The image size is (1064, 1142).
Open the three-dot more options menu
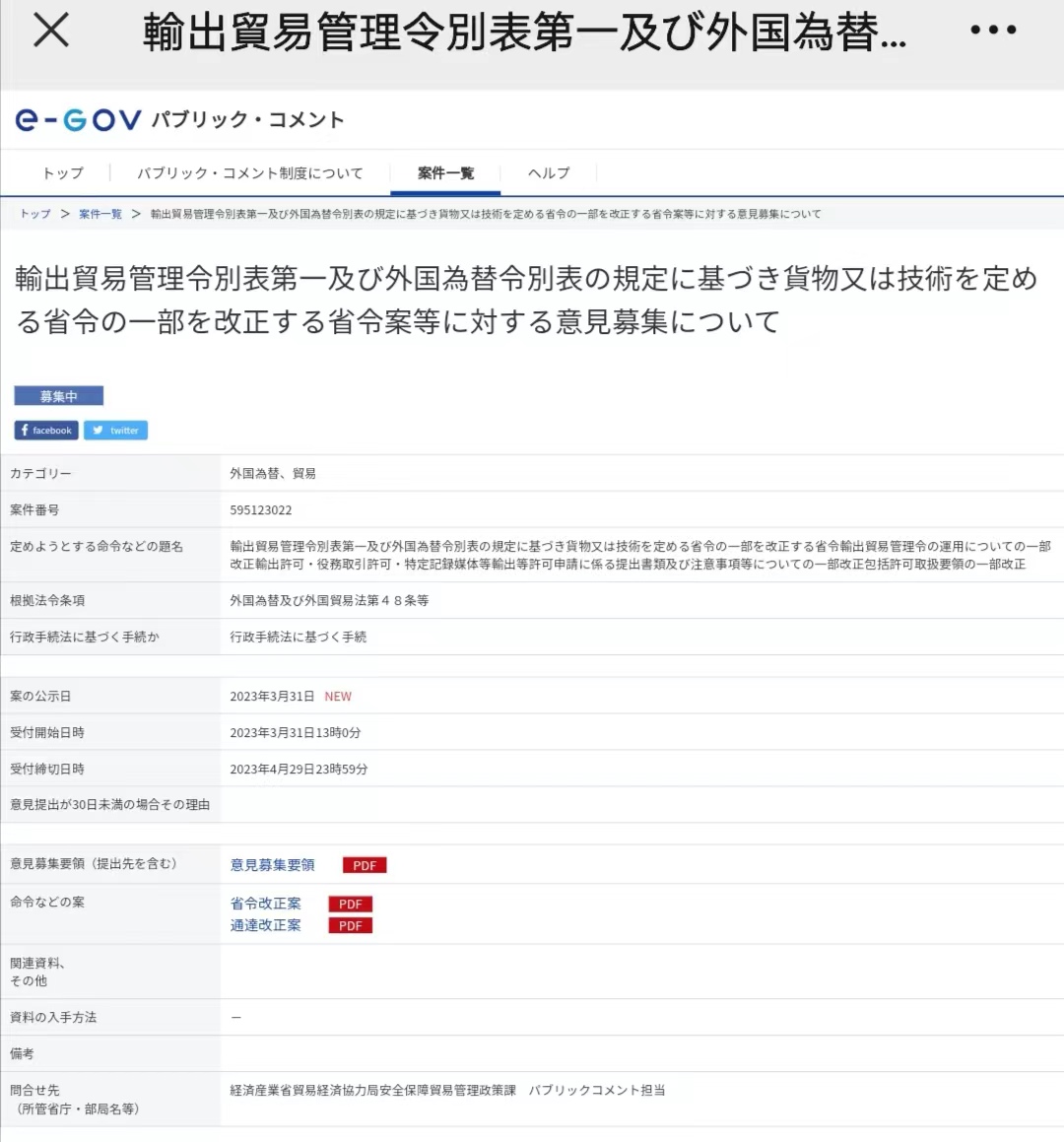coord(992,31)
